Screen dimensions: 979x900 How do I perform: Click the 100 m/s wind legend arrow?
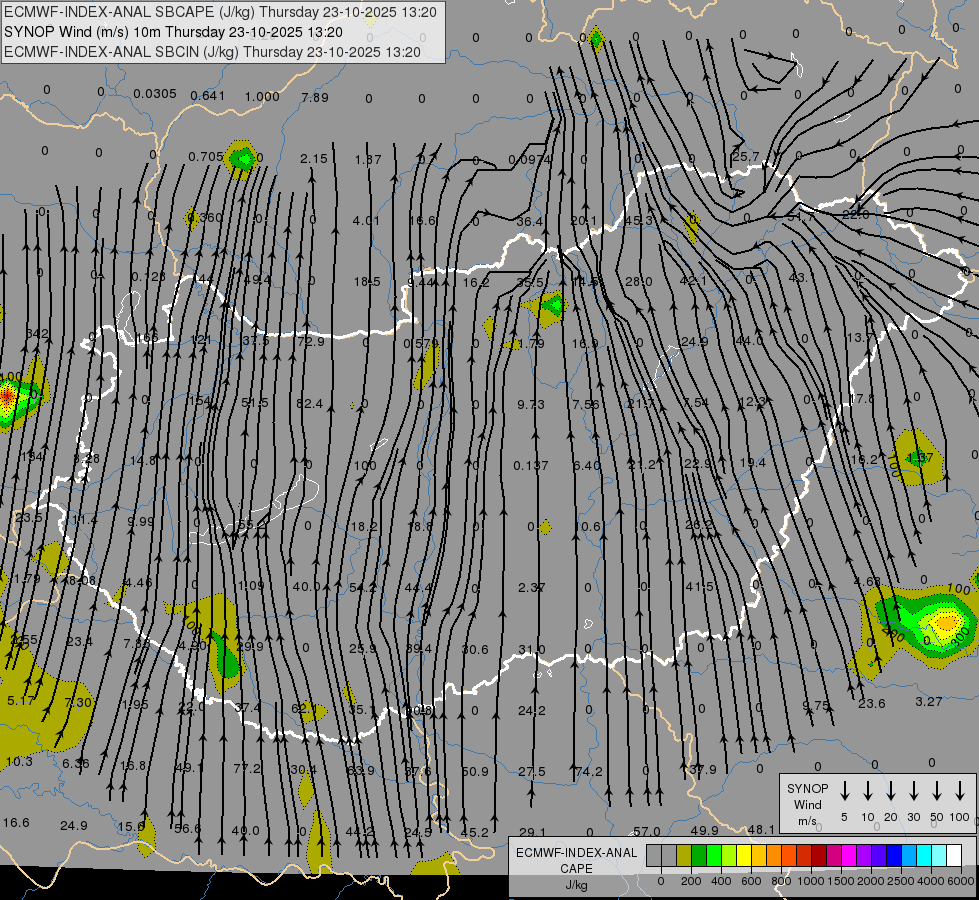960,791
